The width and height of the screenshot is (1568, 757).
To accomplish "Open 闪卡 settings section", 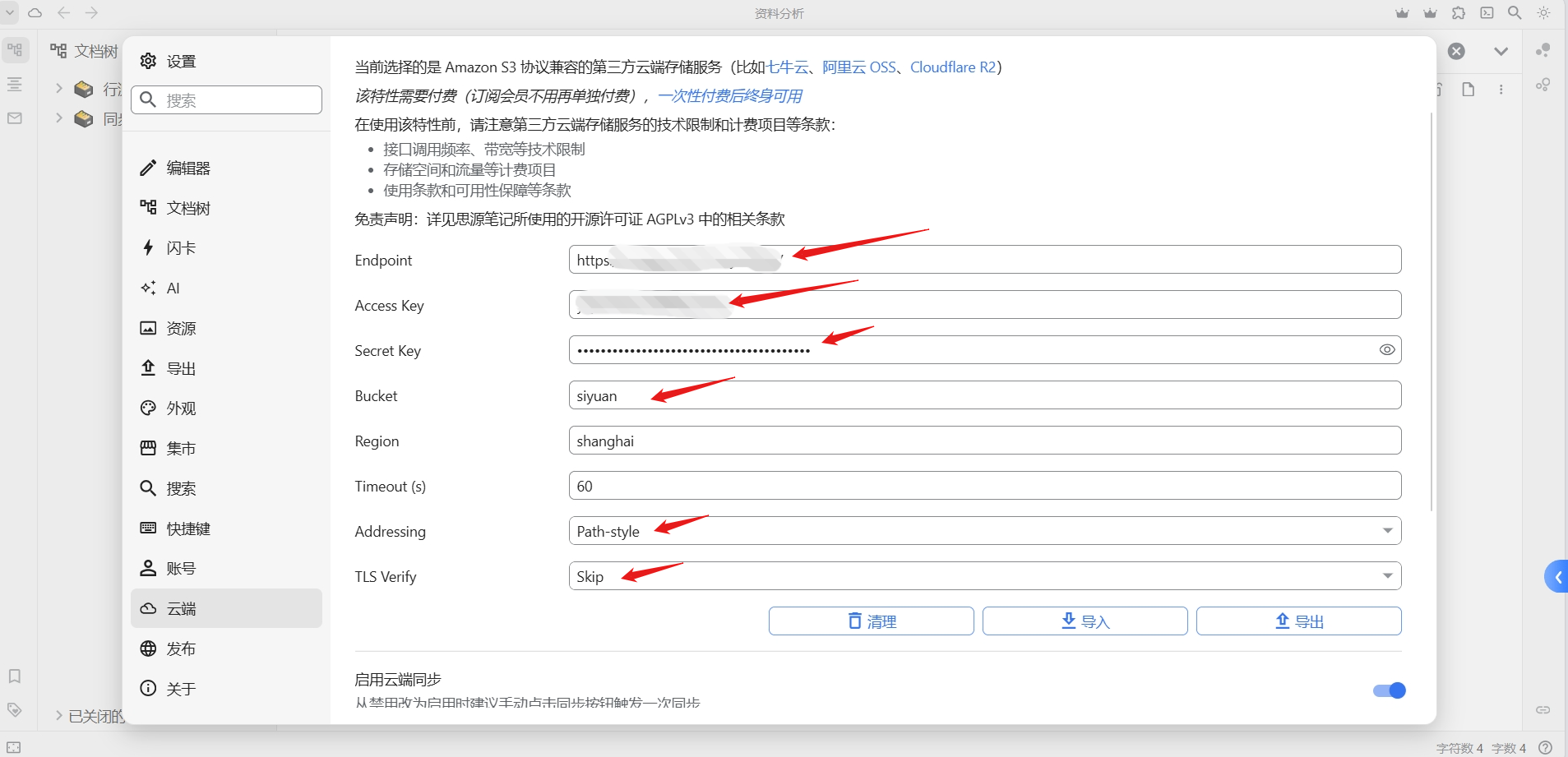I will [226, 248].
